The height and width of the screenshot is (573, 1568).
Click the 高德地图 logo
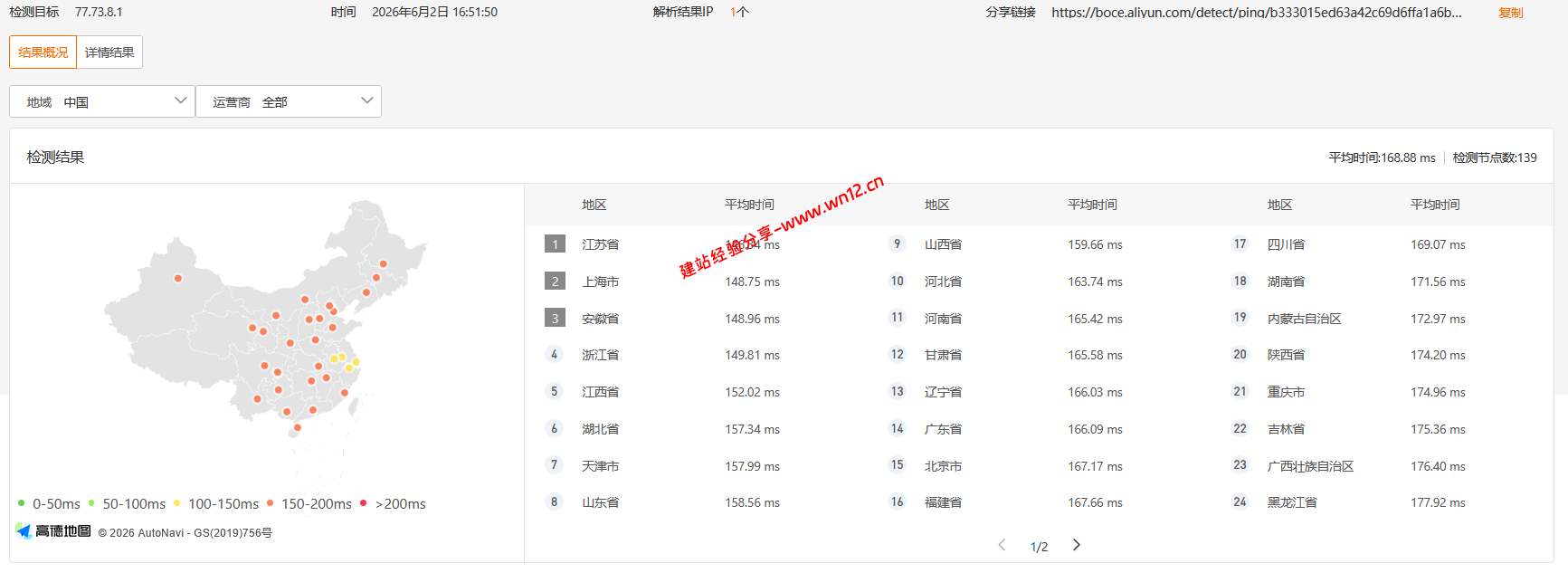[53, 531]
